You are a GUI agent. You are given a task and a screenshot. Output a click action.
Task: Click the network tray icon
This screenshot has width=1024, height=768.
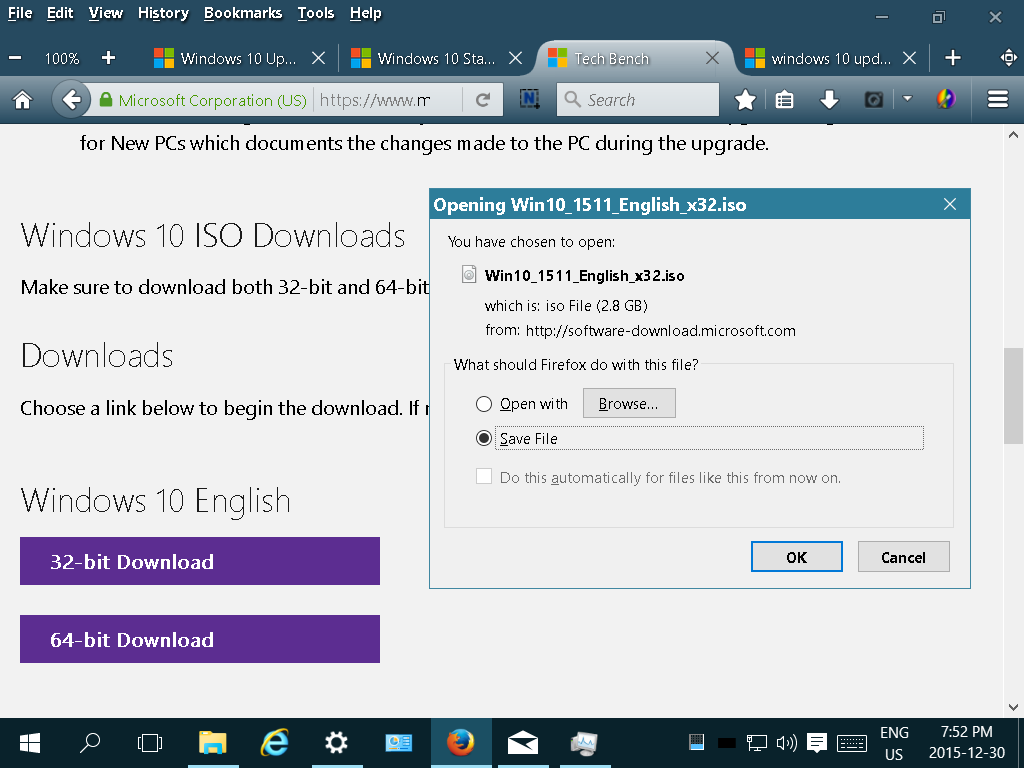click(757, 743)
